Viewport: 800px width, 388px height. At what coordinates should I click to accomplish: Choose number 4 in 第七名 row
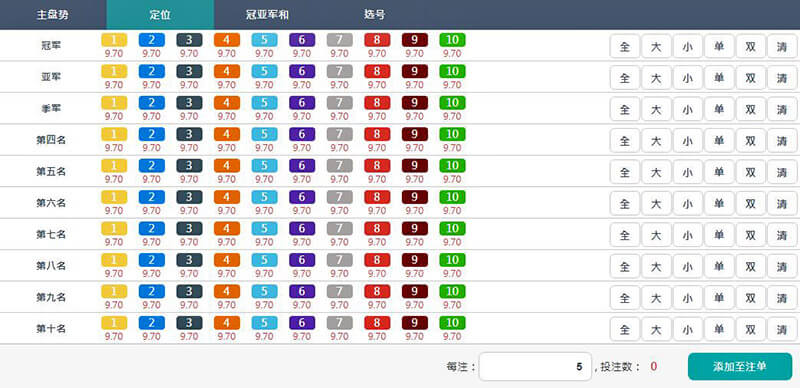tap(227, 229)
